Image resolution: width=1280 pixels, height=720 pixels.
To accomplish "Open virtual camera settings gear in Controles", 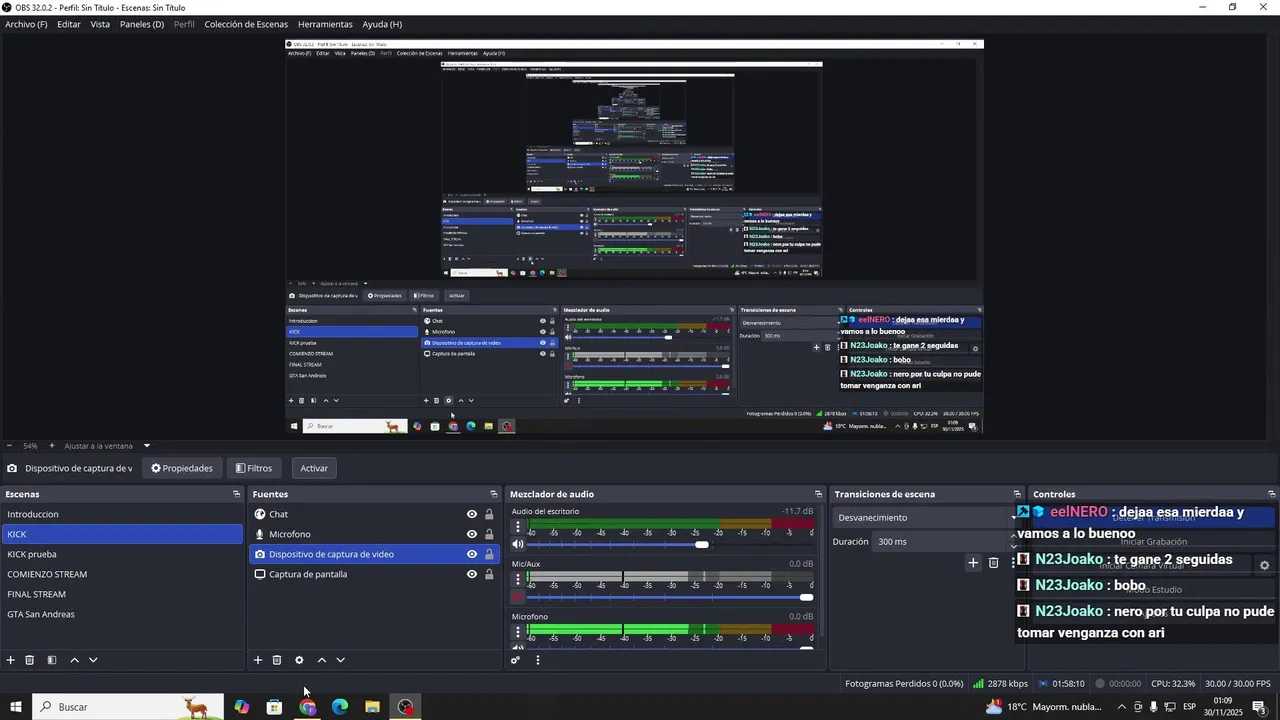I will click(x=1264, y=566).
